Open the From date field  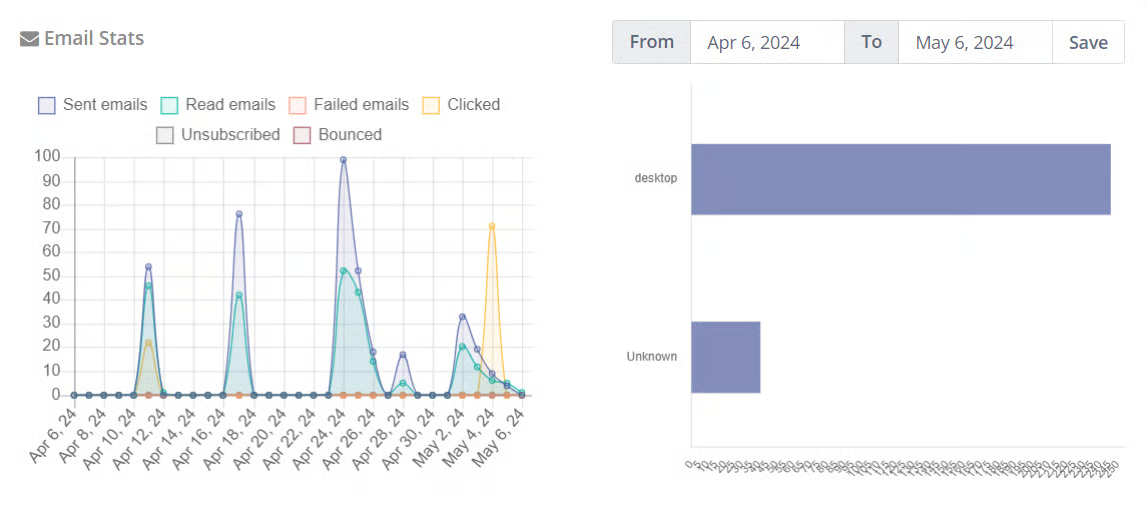pyautogui.click(x=767, y=43)
